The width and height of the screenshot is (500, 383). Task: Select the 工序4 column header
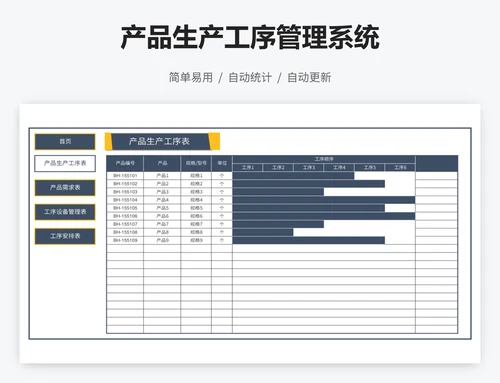[x=339, y=167]
